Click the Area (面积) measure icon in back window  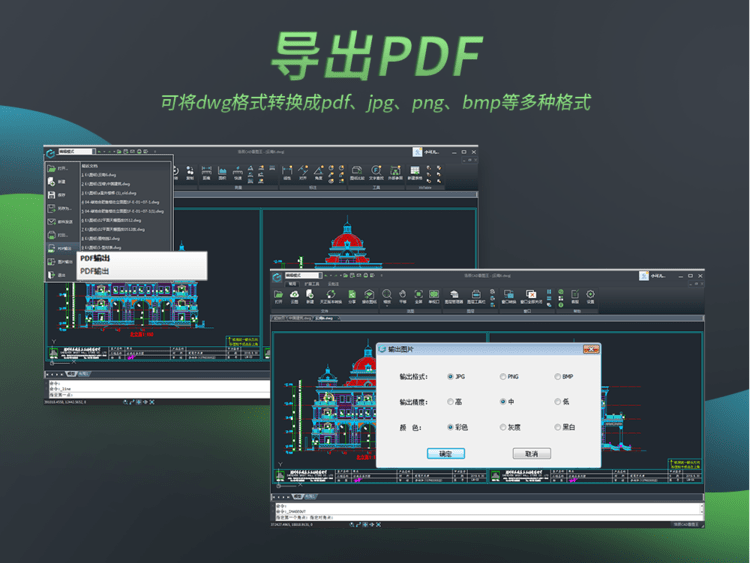222,171
